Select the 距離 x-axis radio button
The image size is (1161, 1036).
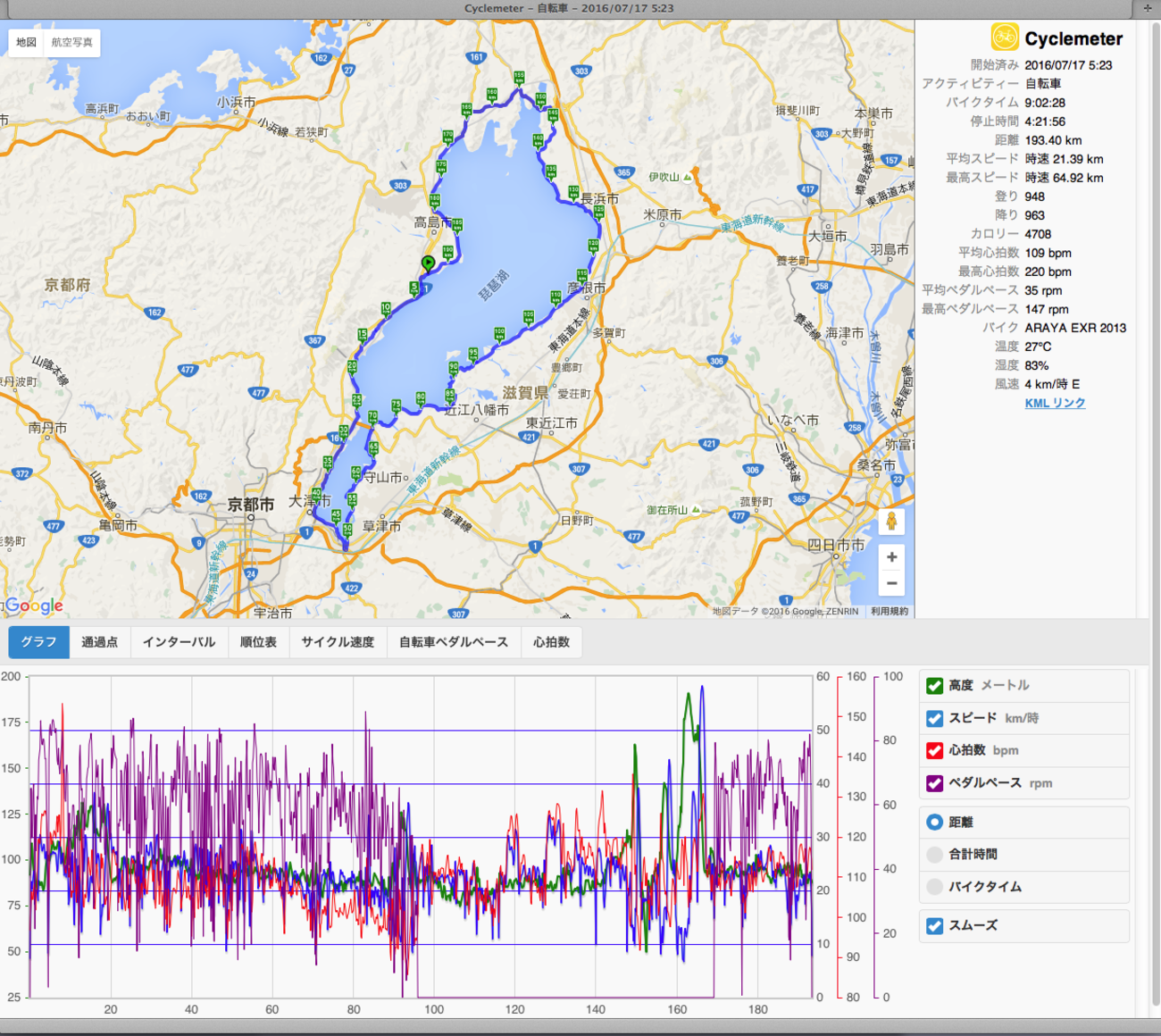[934, 822]
